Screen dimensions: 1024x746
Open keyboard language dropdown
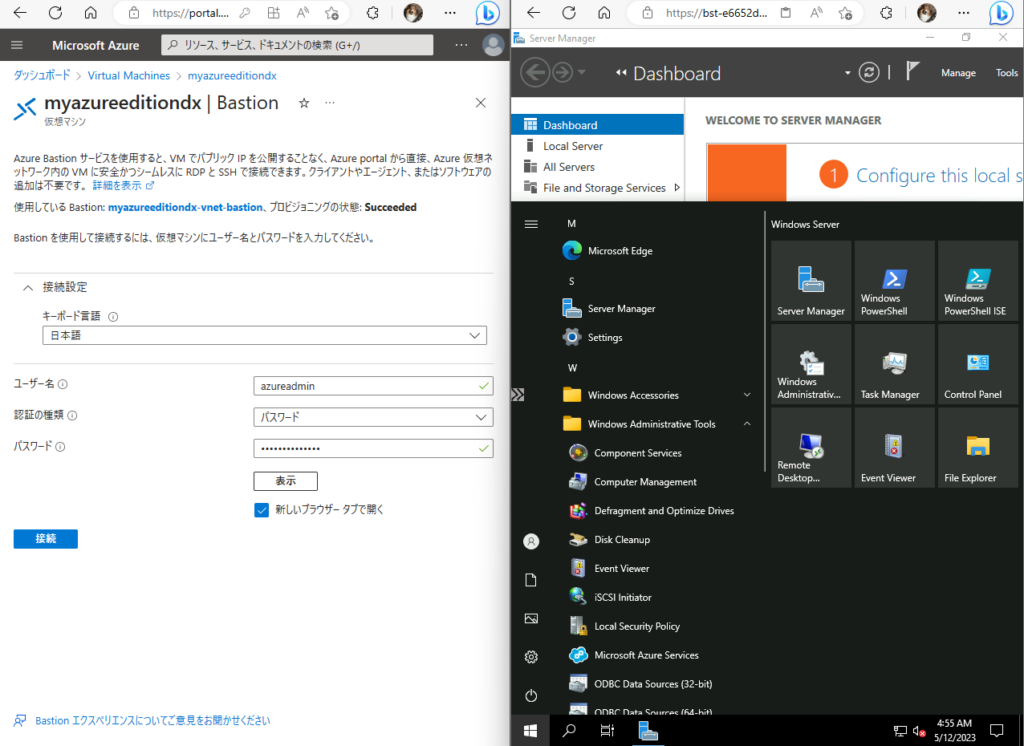(x=264, y=335)
